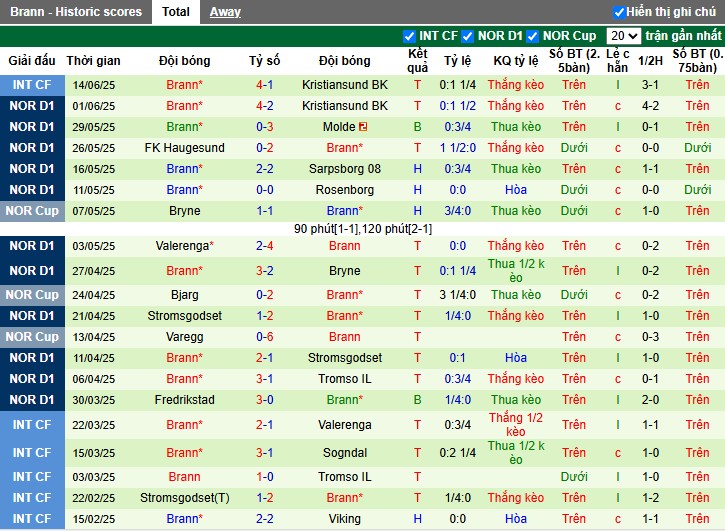Click the 1/2H column header
Image resolution: width=725 pixels, height=531 pixels.
click(650, 61)
